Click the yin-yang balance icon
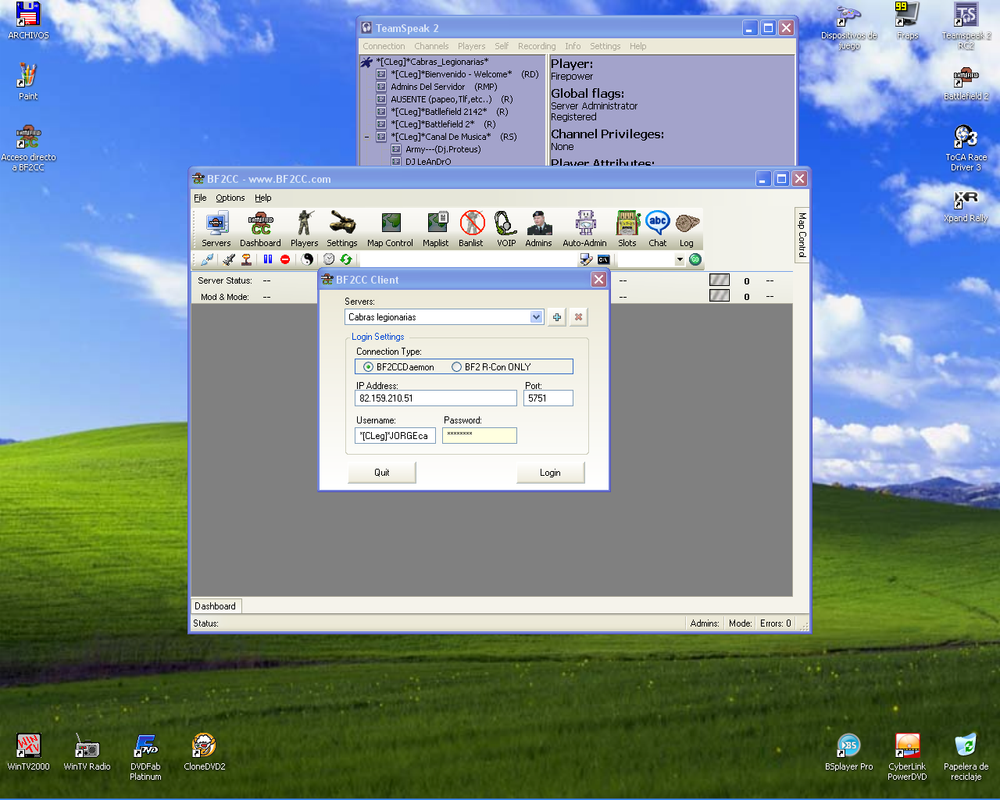 (x=307, y=260)
